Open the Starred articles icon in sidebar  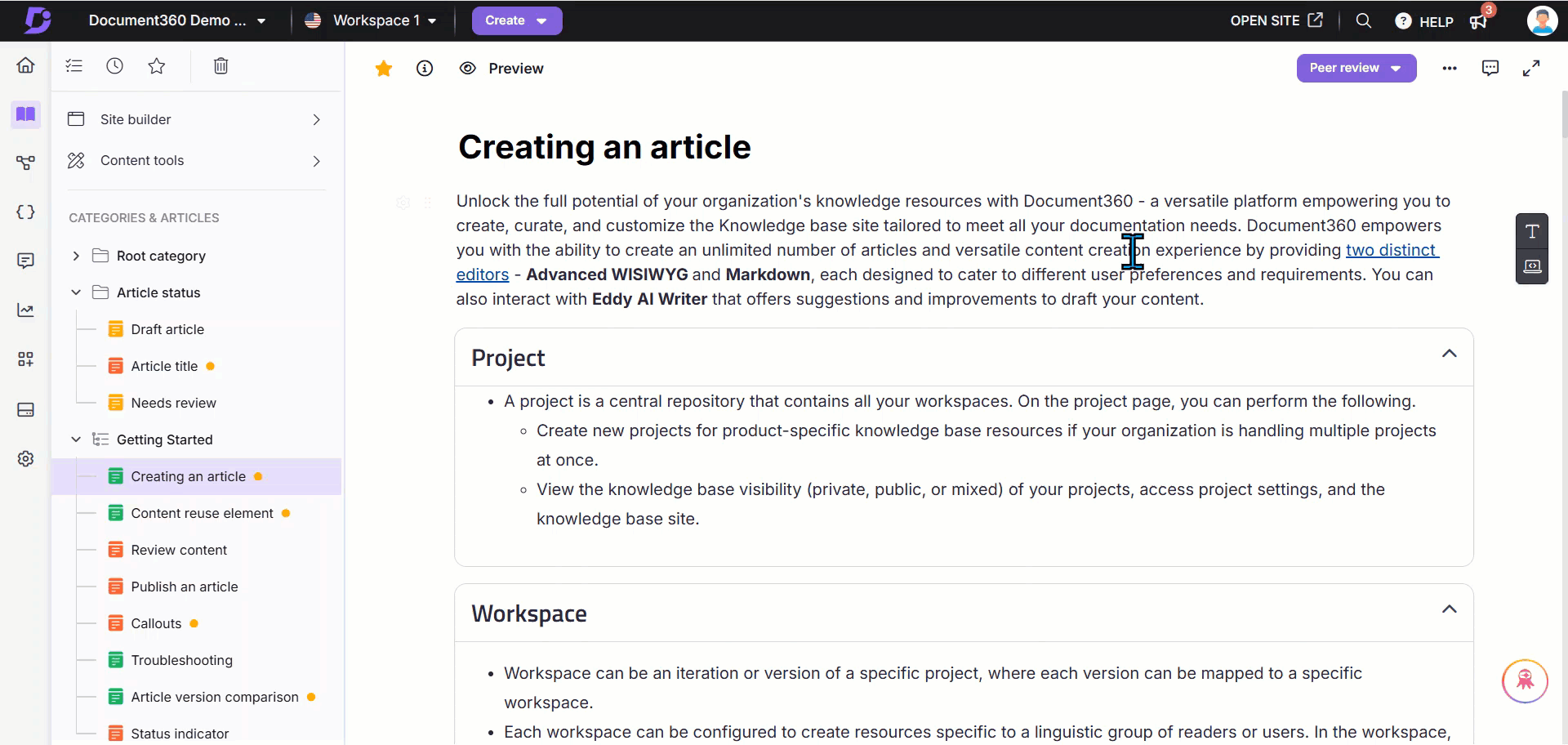pos(157,66)
